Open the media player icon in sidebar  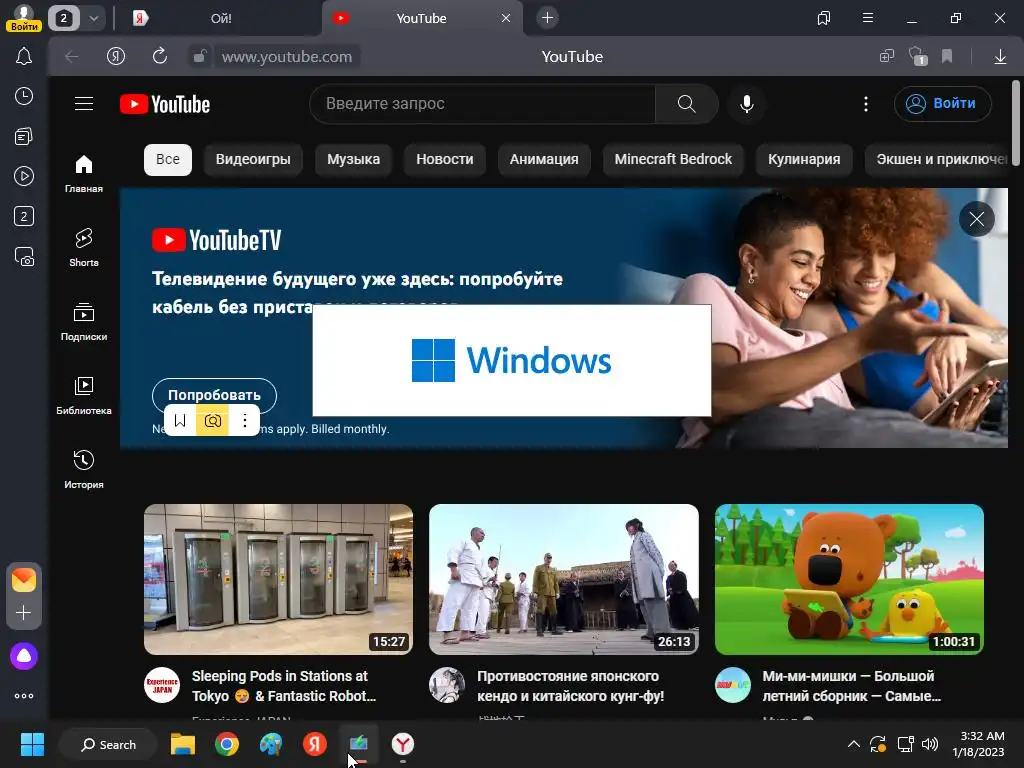coord(24,176)
